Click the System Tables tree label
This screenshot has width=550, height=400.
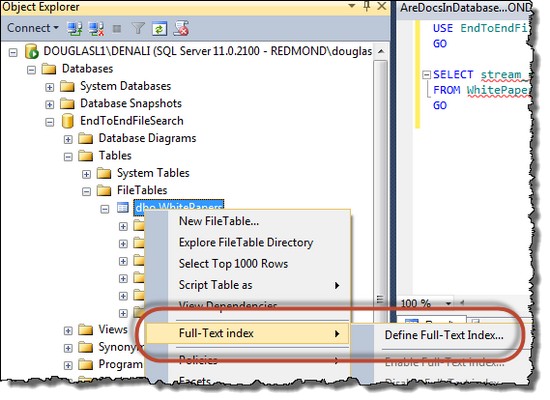pyautogui.click(x=153, y=173)
